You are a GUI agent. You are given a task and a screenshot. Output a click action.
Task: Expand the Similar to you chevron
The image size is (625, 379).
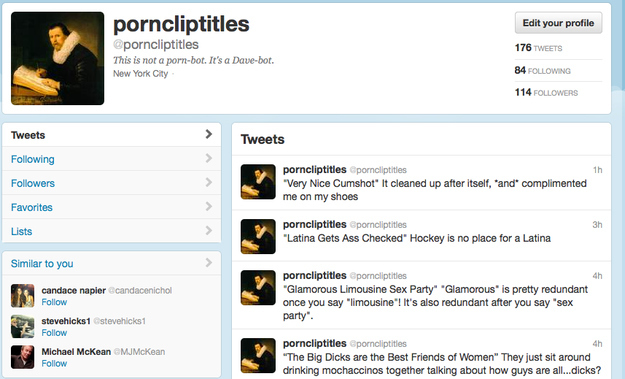[208, 263]
